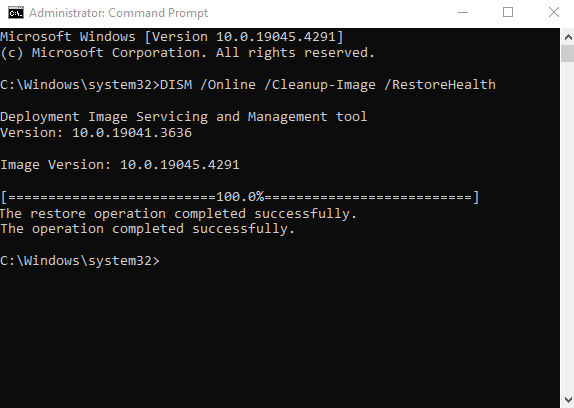Image resolution: width=574 pixels, height=408 pixels.
Task: Click the empty scrollbar track below thumb
Action: [567, 226]
